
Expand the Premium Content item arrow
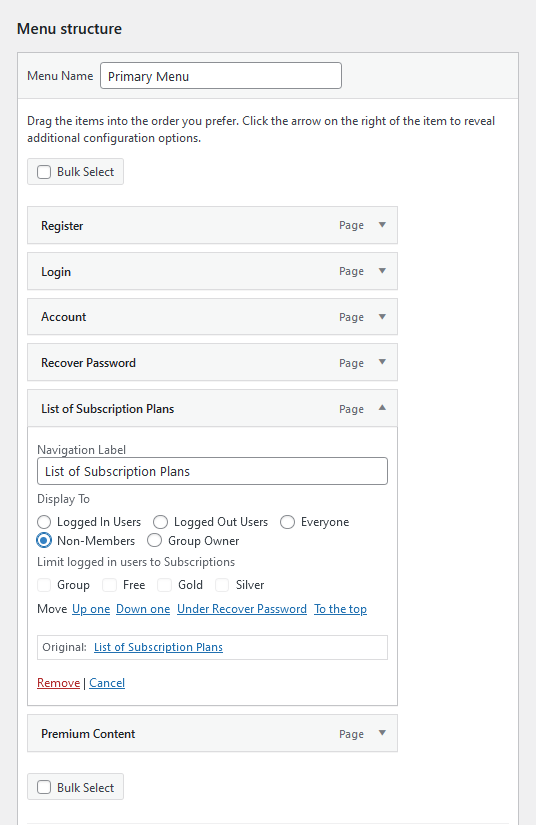(x=382, y=733)
